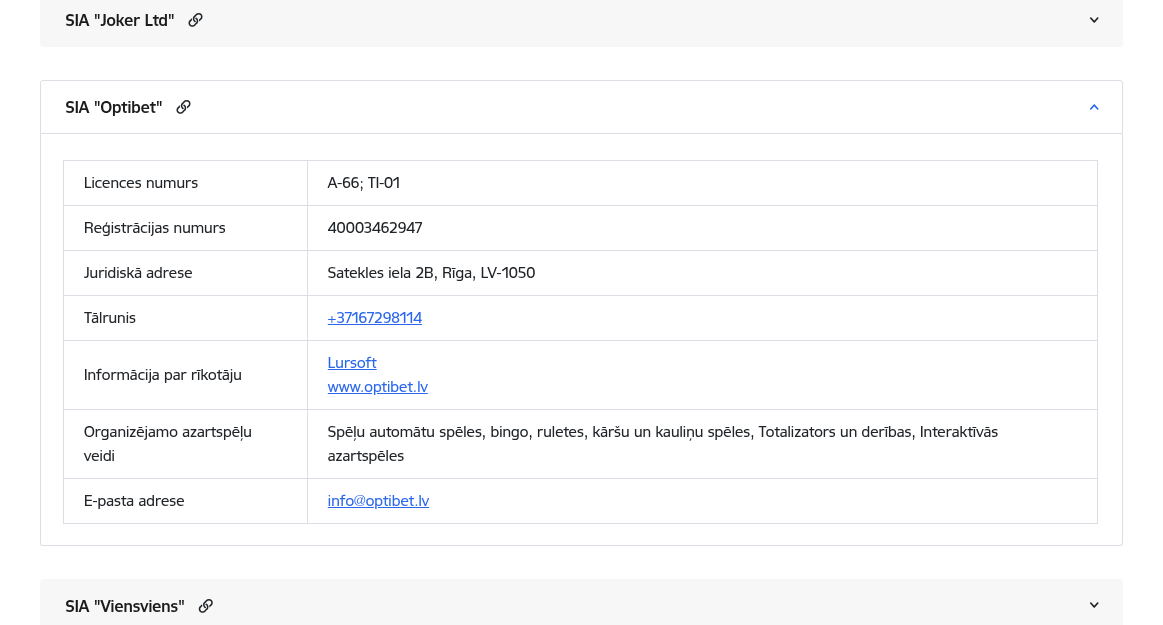The width and height of the screenshot is (1163, 625).
Task: Click the Informācija par rīkotāju label
Action: [x=162, y=374]
